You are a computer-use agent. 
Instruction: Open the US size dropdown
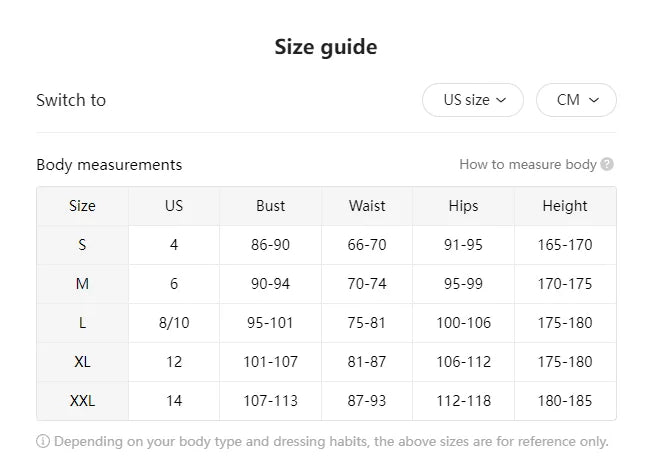click(472, 100)
